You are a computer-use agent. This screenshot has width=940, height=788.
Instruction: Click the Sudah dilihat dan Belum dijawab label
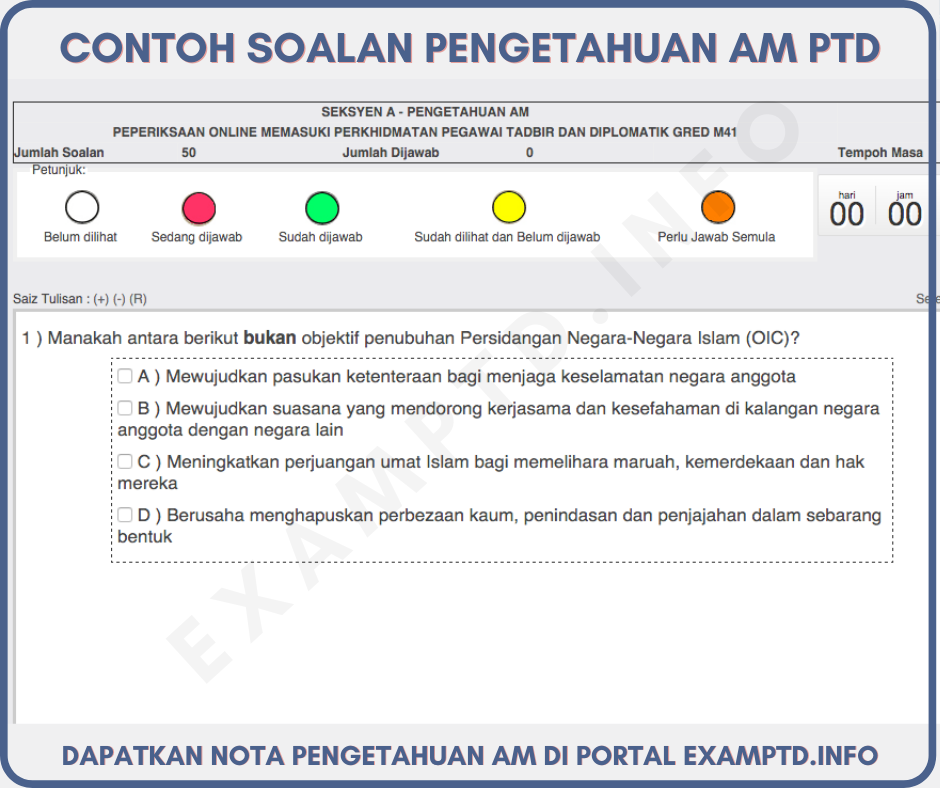tap(507, 237)
